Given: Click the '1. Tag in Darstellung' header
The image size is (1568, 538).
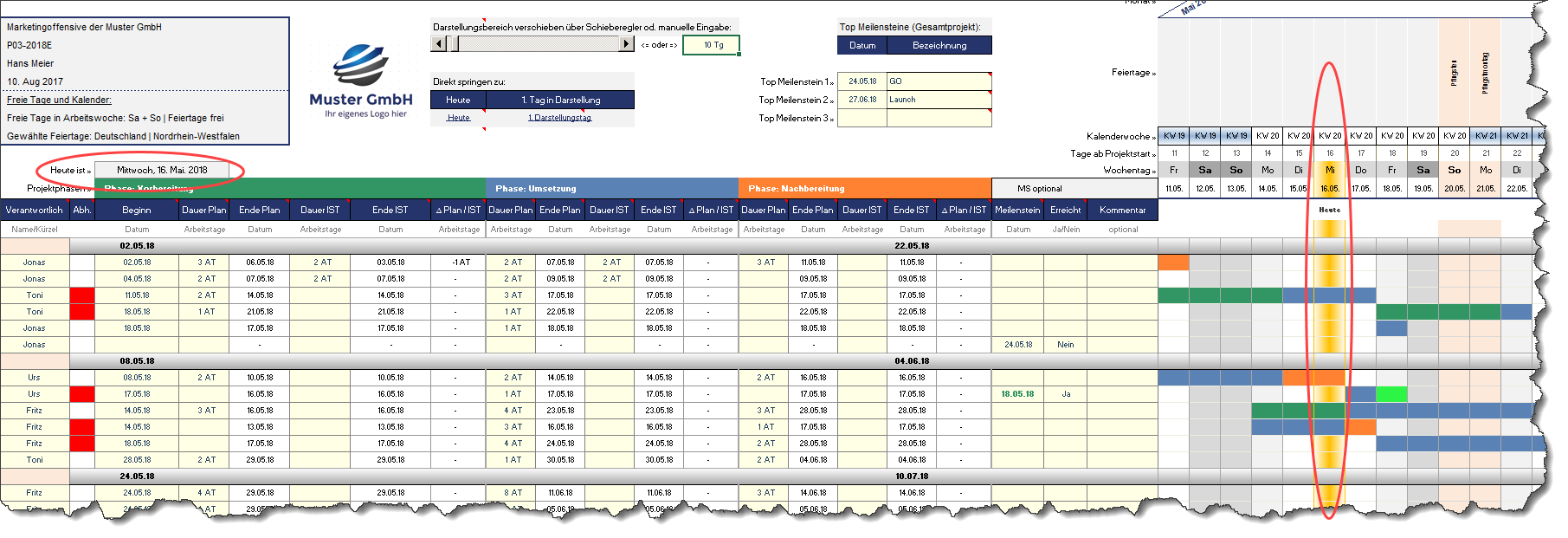Looking at the screenshot, I should point(560,100).
